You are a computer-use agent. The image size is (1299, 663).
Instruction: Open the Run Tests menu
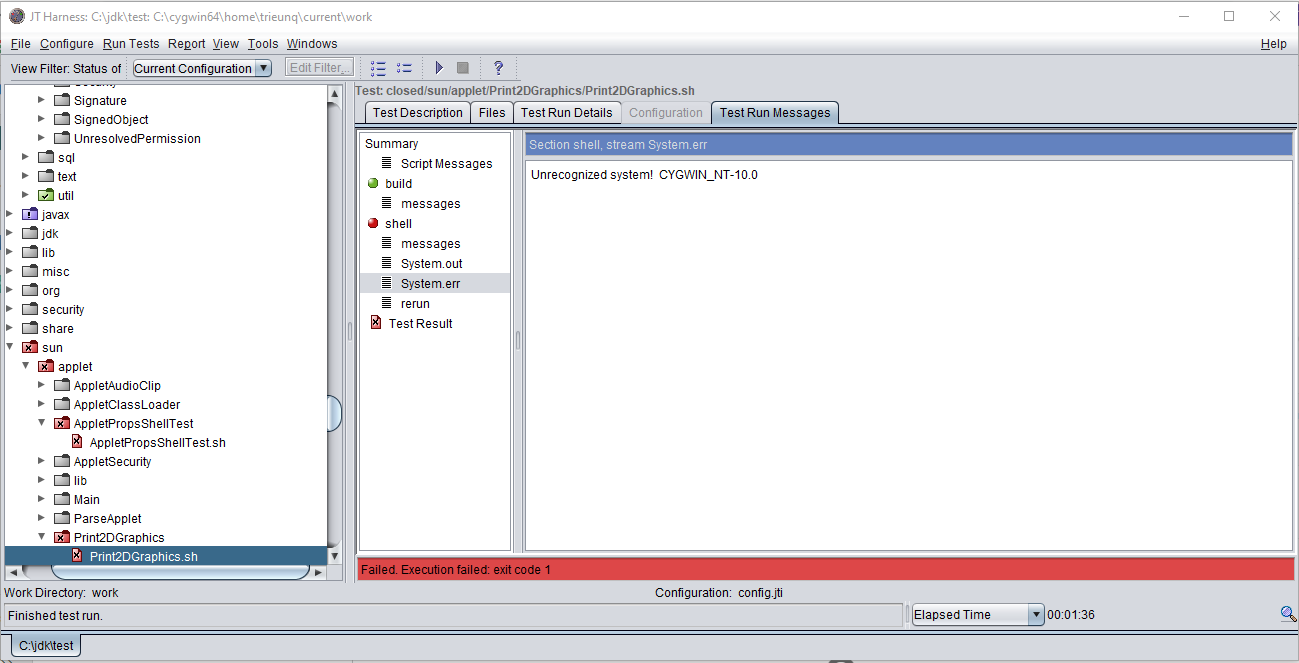pyautogui.click(x=131, y=44)
